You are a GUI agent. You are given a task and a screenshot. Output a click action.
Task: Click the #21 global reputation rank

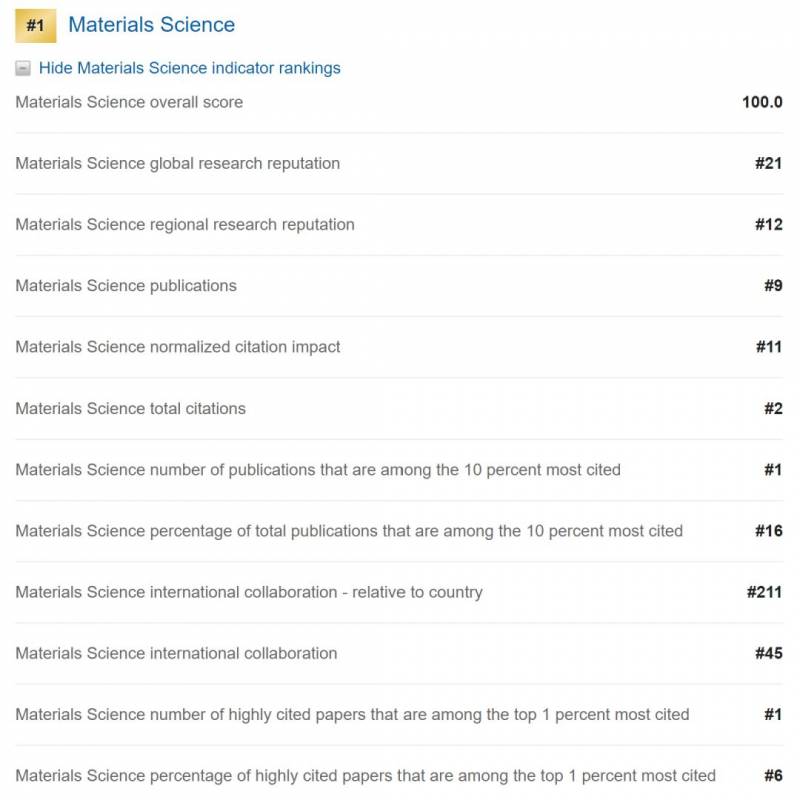click(768, 163)
